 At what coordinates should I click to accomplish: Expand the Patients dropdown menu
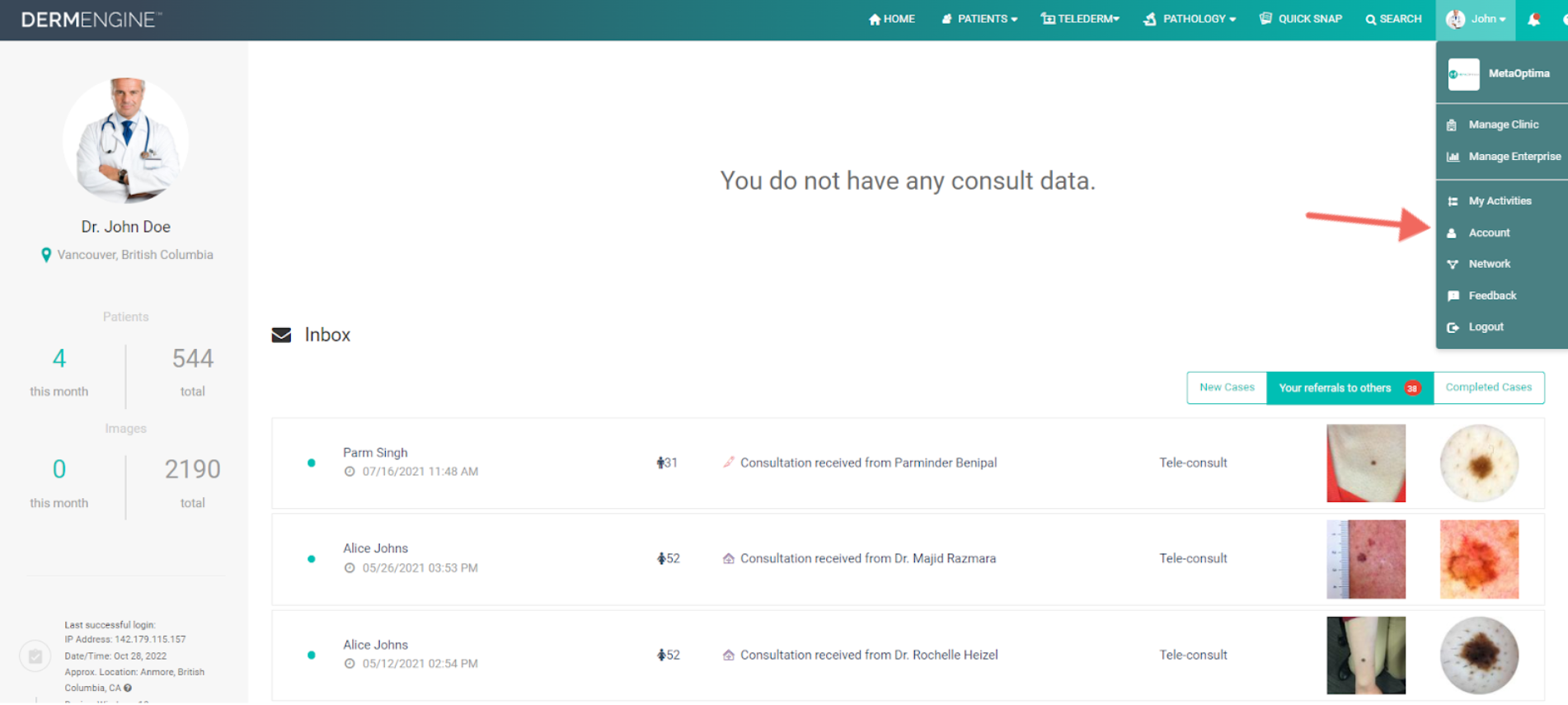pyautogui.click(x=979, y=19)
